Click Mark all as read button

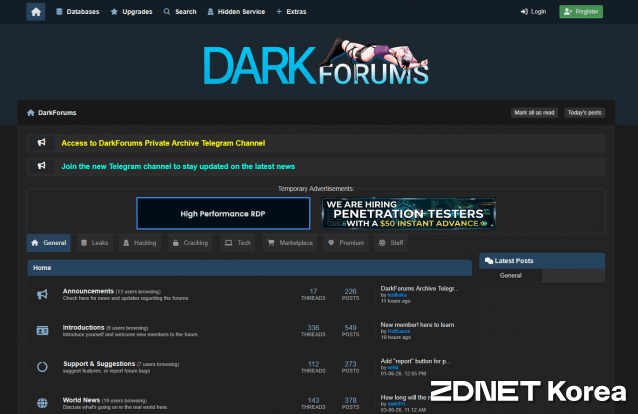(x=534, y=113)
